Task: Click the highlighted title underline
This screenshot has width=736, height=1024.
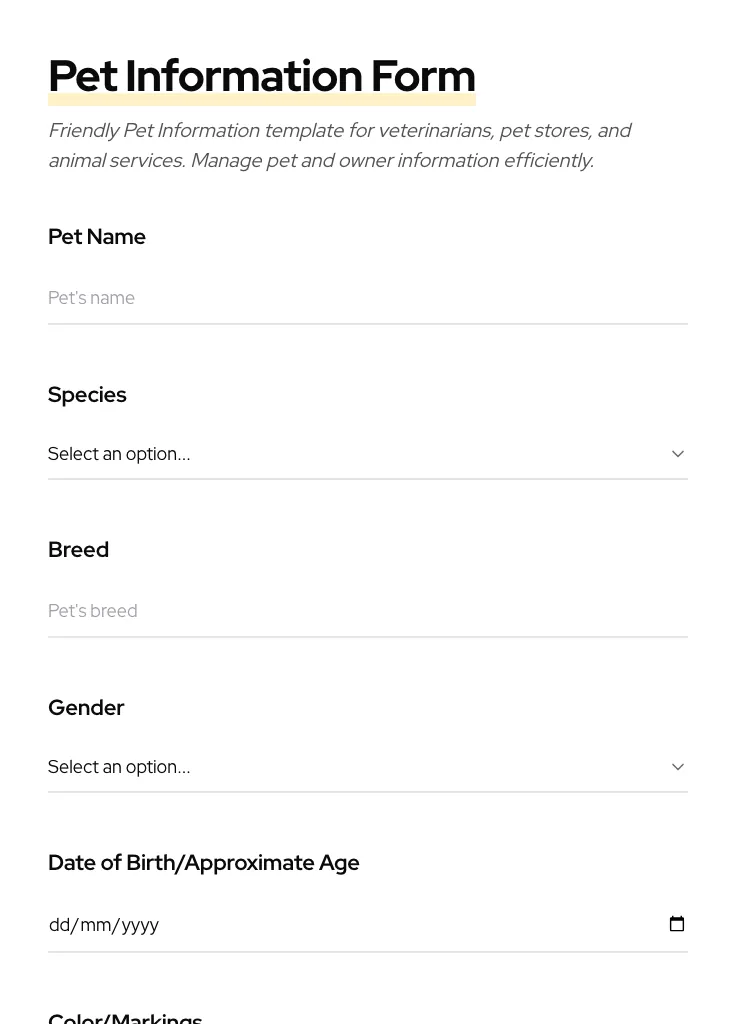Action: (x=261, y=99)
